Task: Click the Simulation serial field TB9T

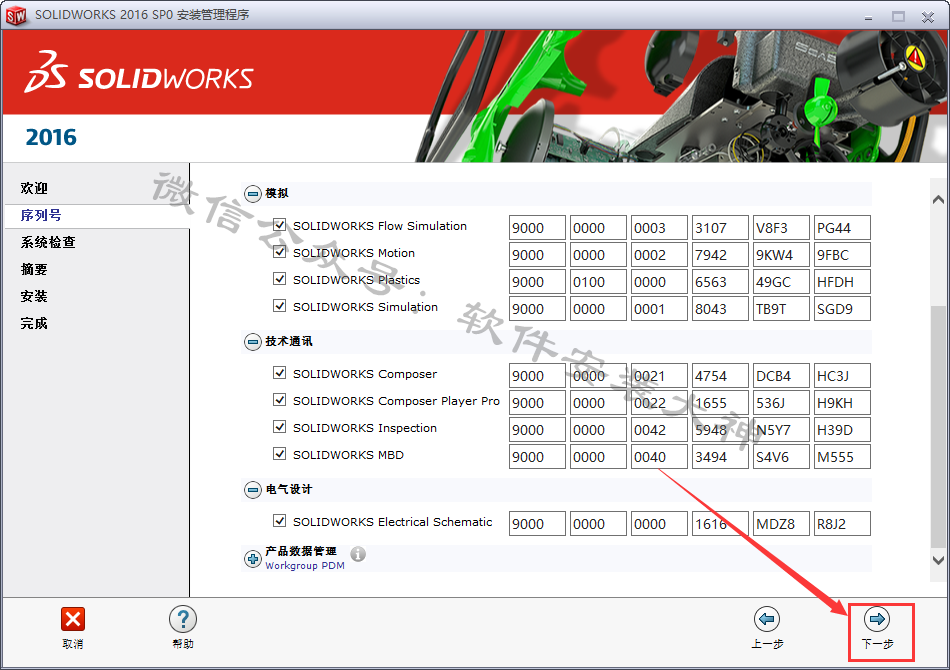Action: pos(781,308)
